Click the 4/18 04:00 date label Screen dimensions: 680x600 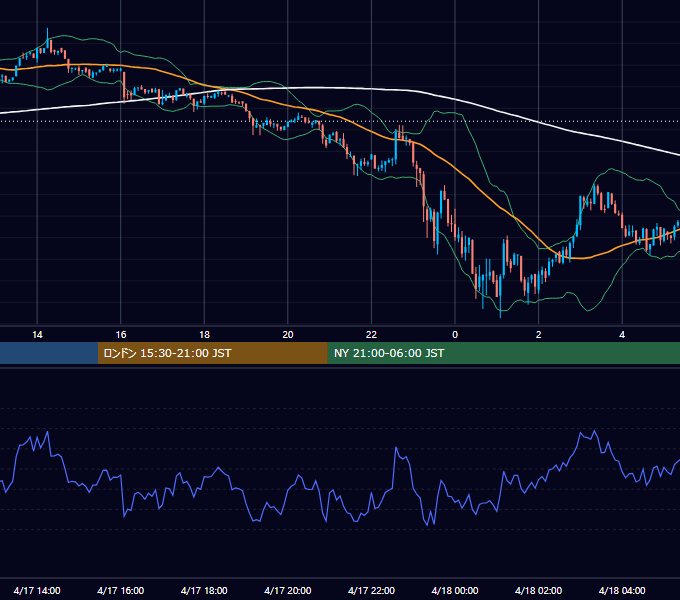(x=622, y=590)
